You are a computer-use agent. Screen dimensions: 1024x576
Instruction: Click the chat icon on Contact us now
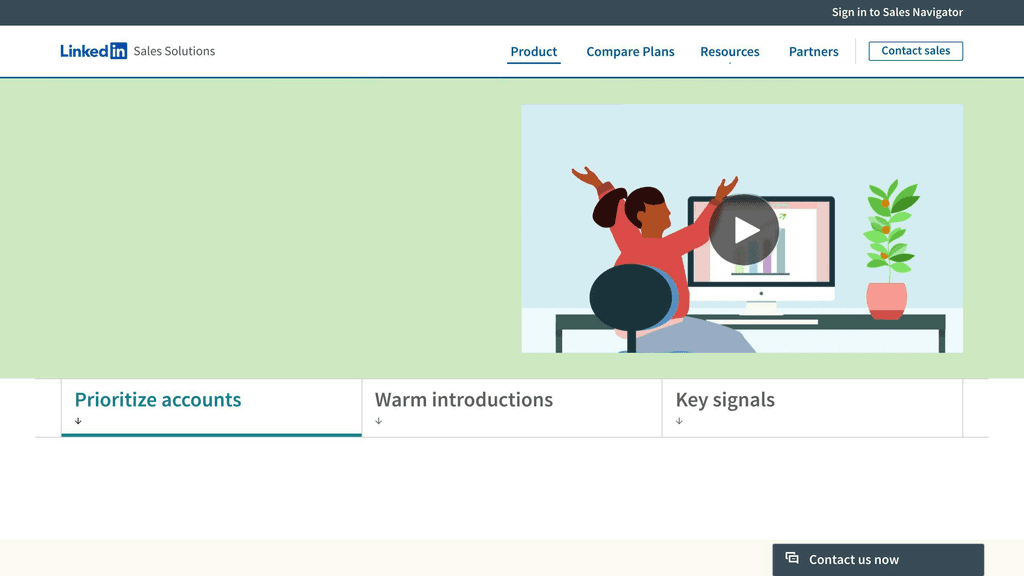click(x=791, y=559)
